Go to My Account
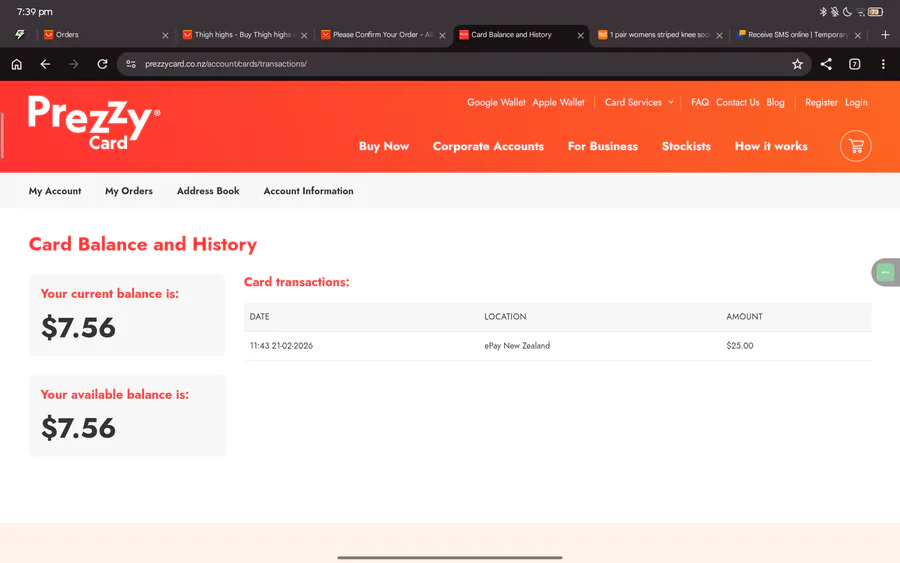The image size is (900, 563). (x=55, y=191)
